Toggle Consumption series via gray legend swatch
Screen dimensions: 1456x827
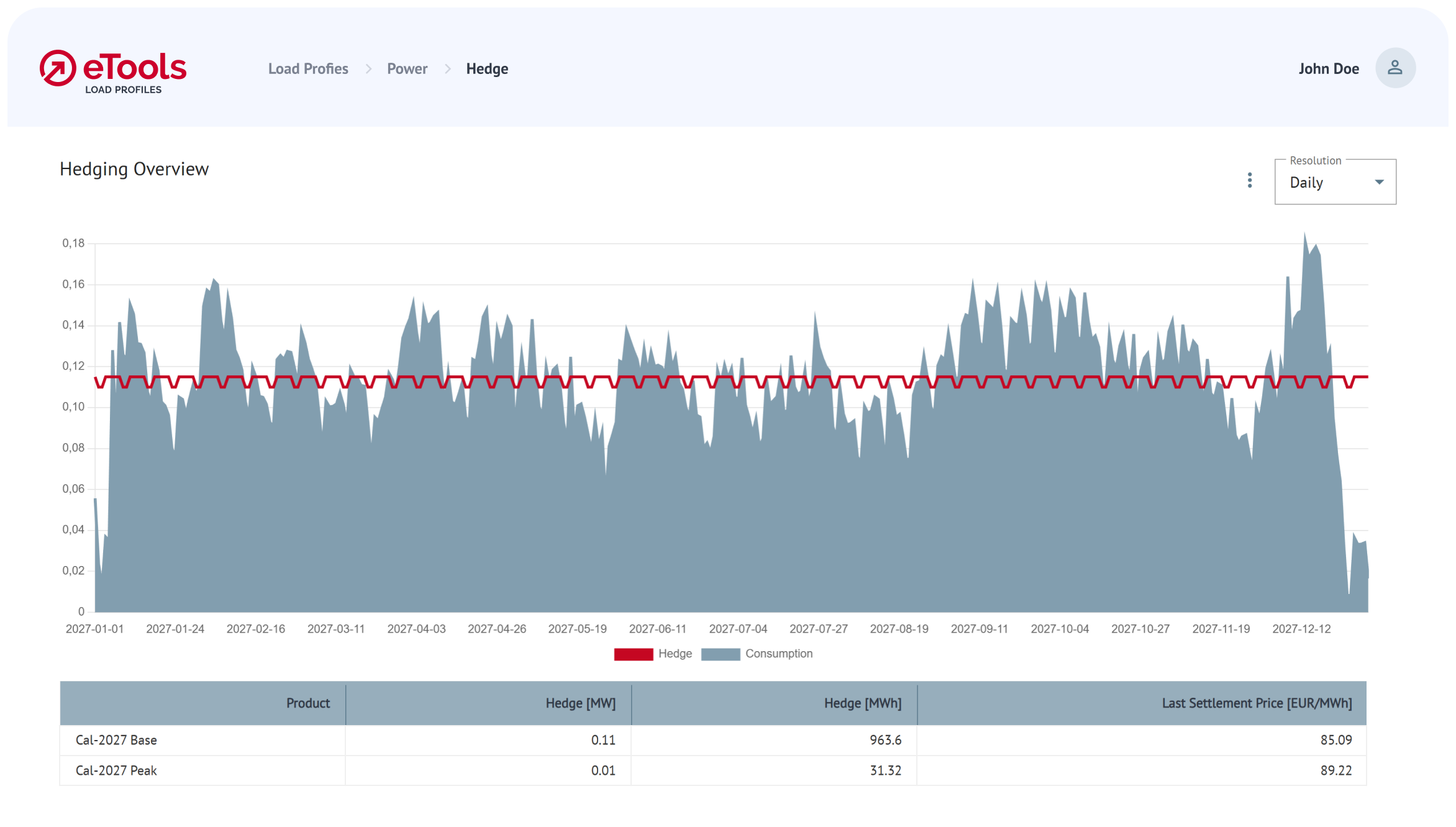coord(720,654)
